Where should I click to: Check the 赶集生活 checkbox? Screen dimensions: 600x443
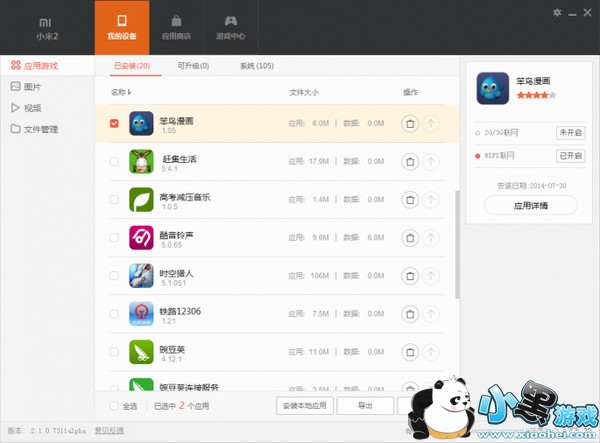(x=114, y=161)
